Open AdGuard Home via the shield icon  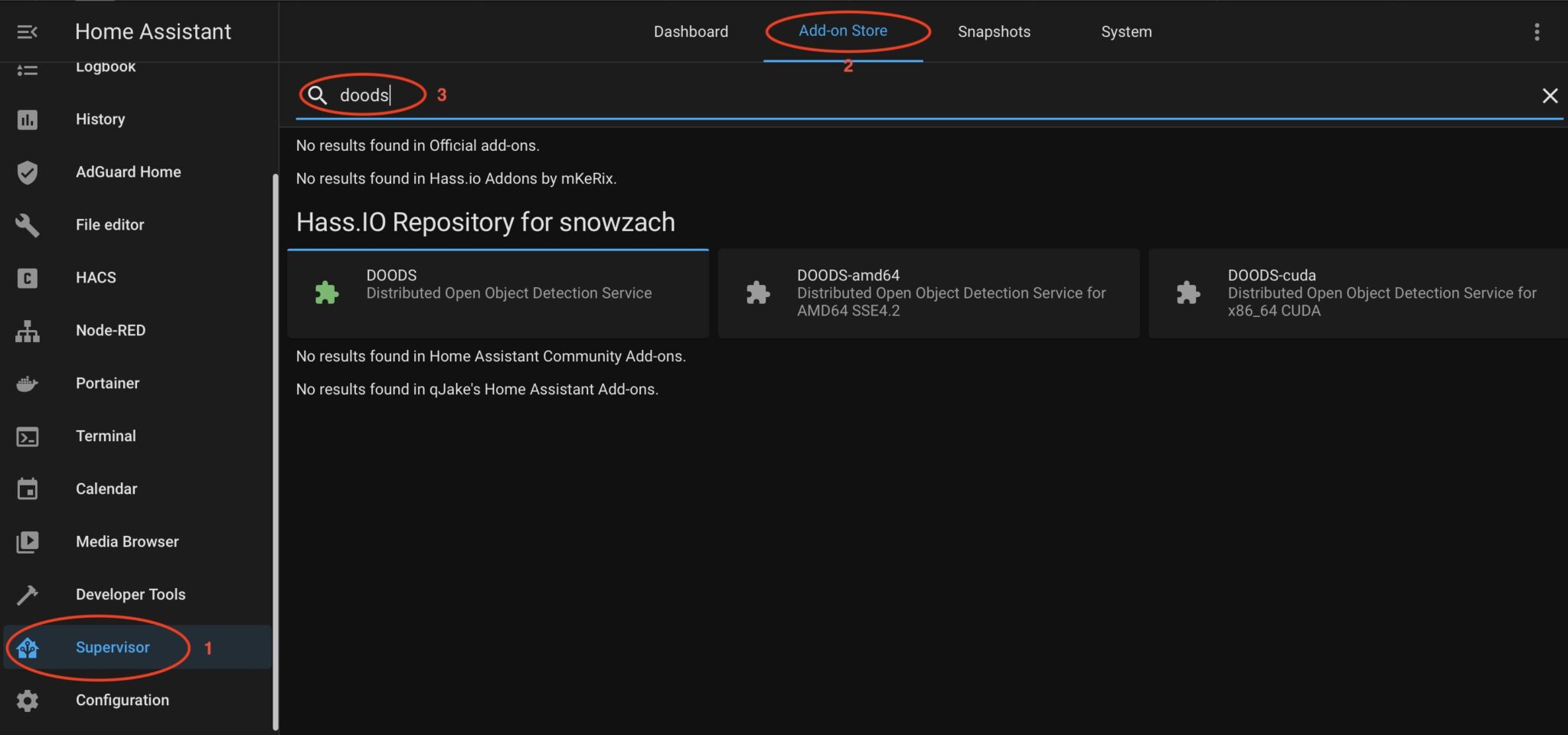click(28, 172)
